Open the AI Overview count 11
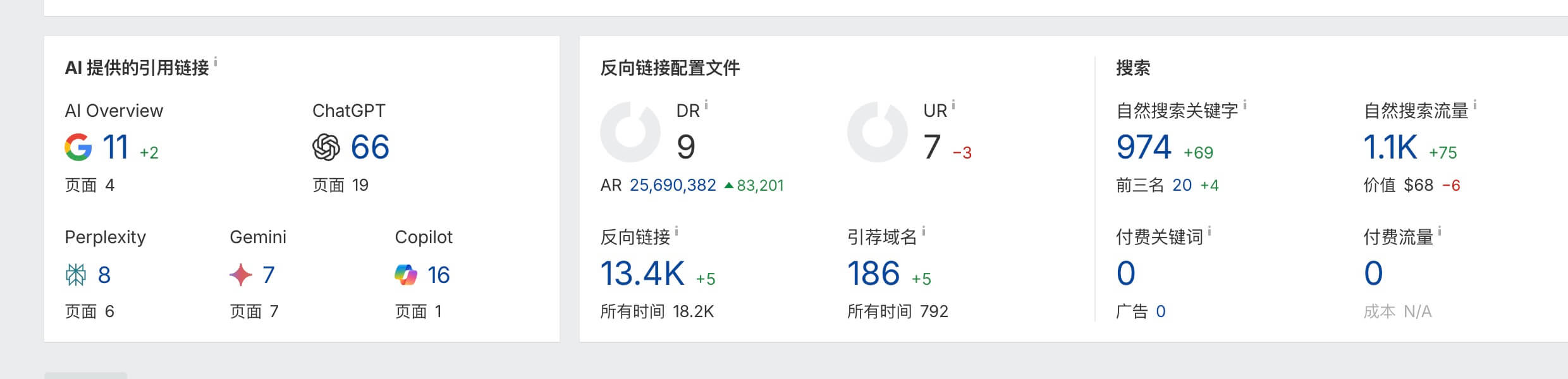The image size is (1568, 379). (116, 147)
